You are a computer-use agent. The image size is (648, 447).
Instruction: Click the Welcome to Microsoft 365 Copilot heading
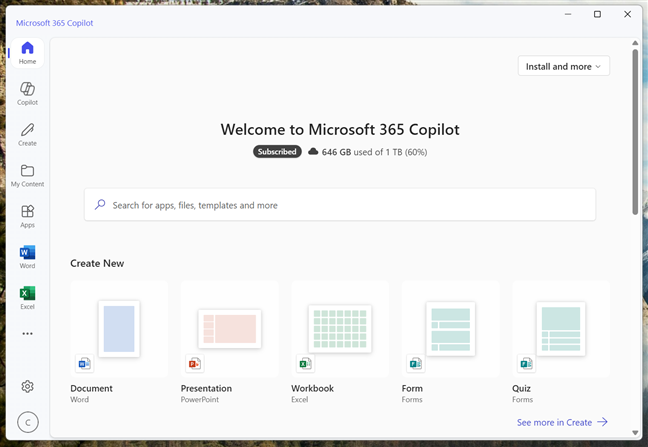[x=340, y=130]
